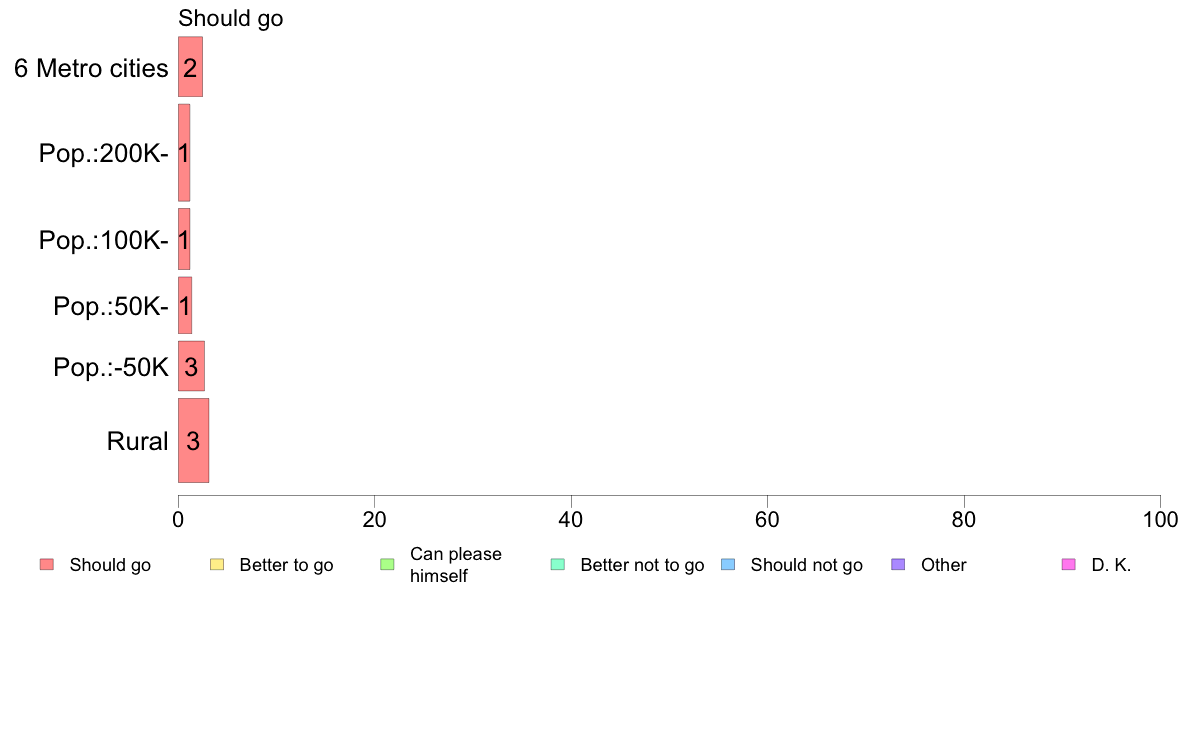Click the yellow Better to go swatch
The width and height of the screenshot is (1188, 736).
pos(217,565)
